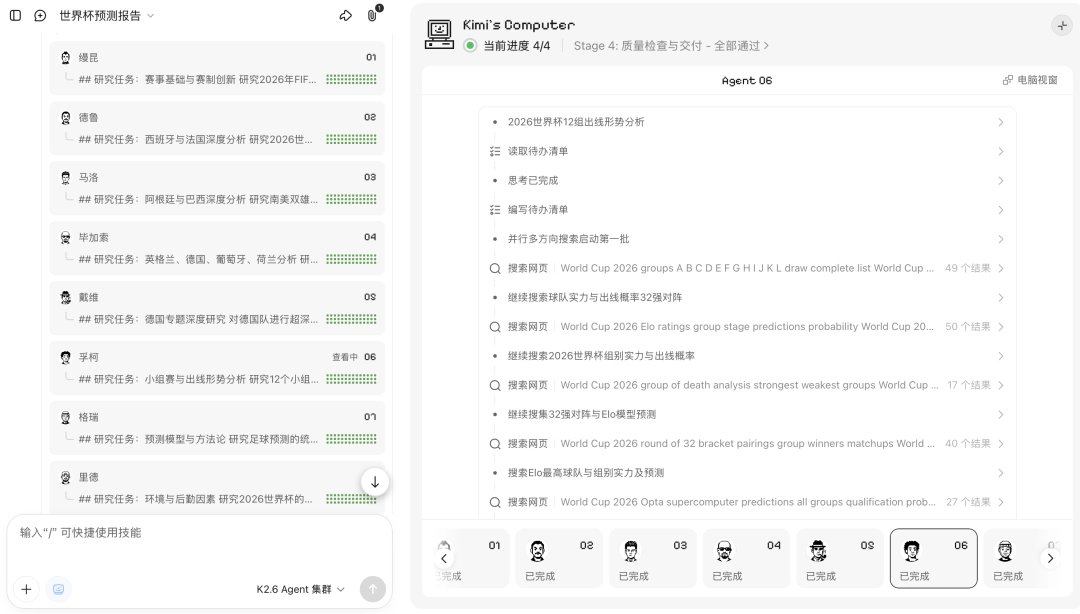Open search row with 49 个结果
The image size is (1080, 614).
point(747,268)
